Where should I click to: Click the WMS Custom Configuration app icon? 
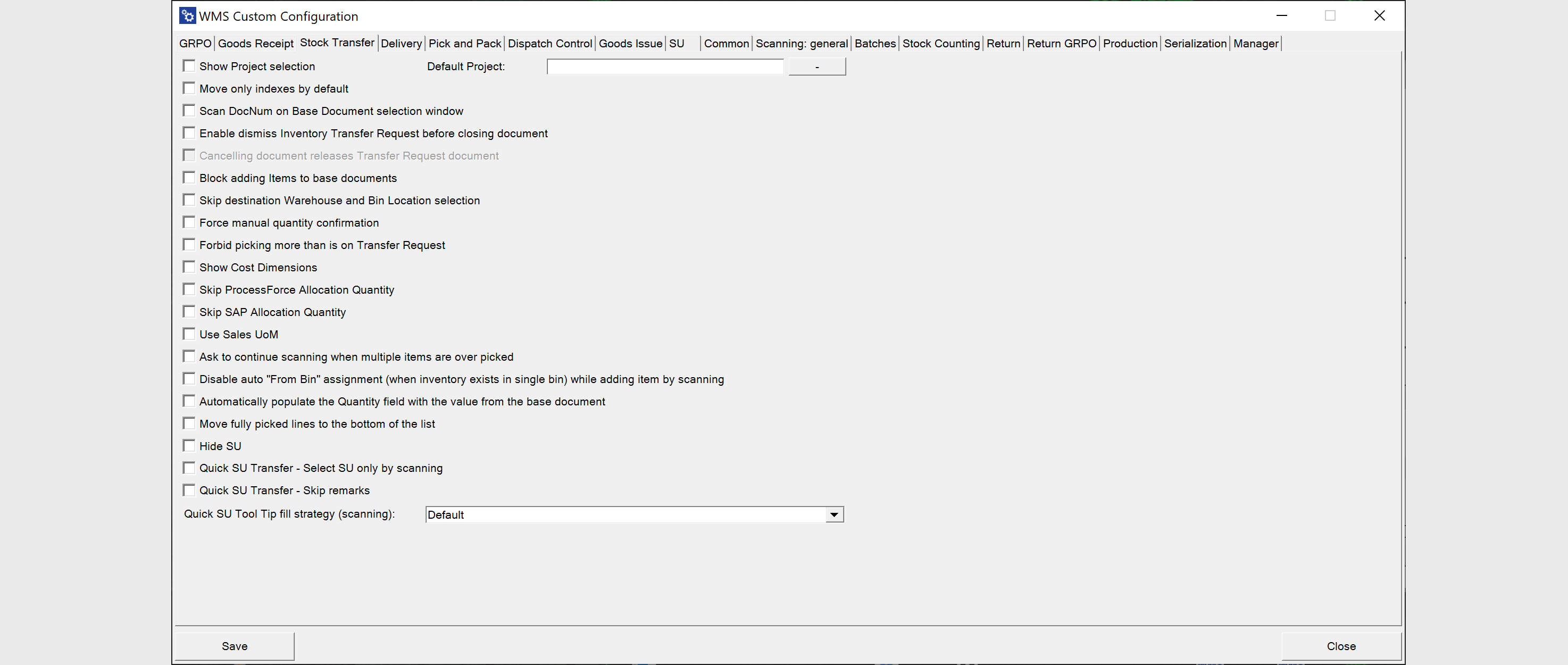pyautogui.click(x=187, y=16)
